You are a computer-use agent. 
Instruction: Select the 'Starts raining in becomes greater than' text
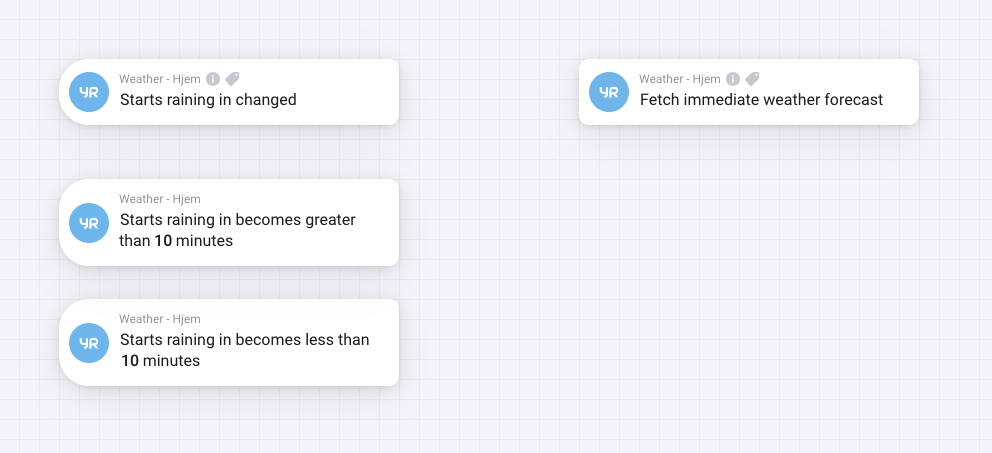237,230
